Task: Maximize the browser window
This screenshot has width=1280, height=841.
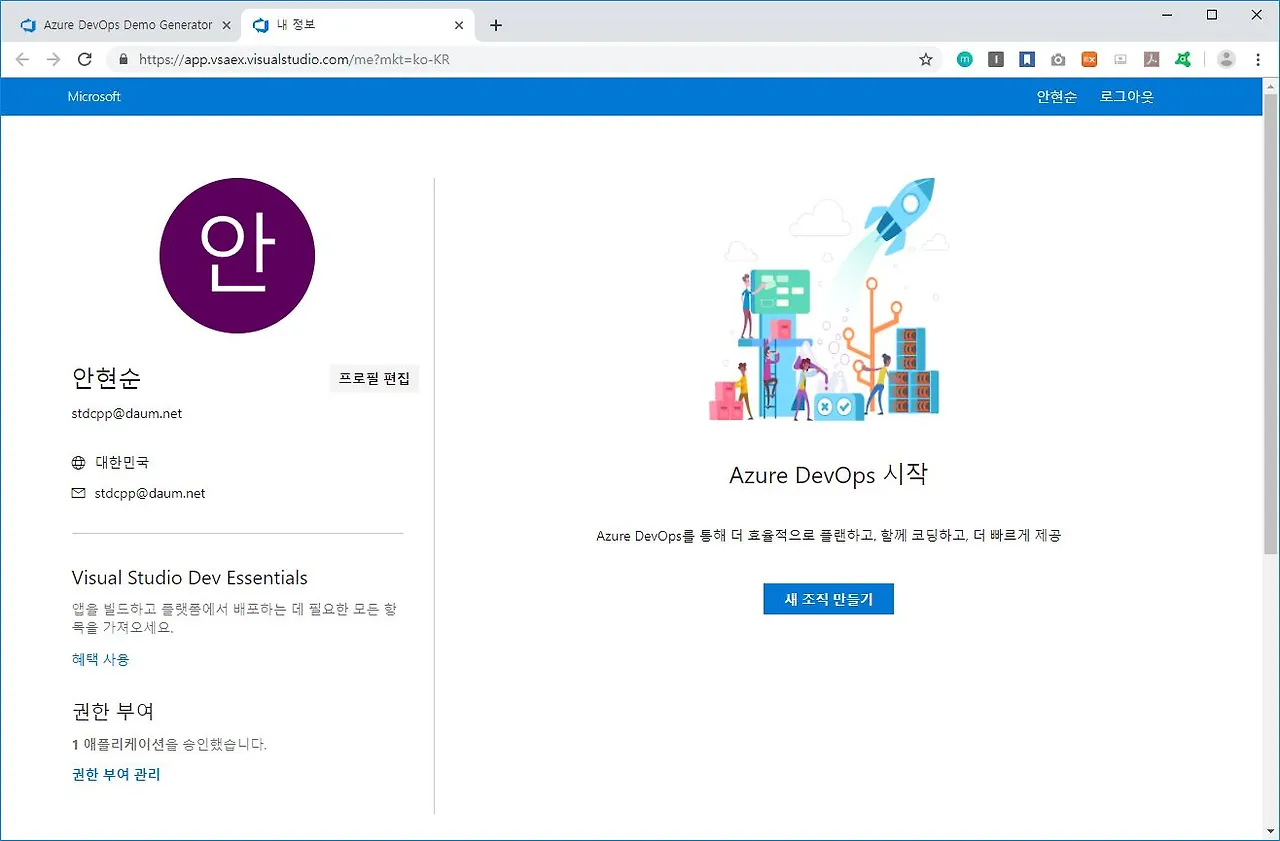Action: (1212, 15)
